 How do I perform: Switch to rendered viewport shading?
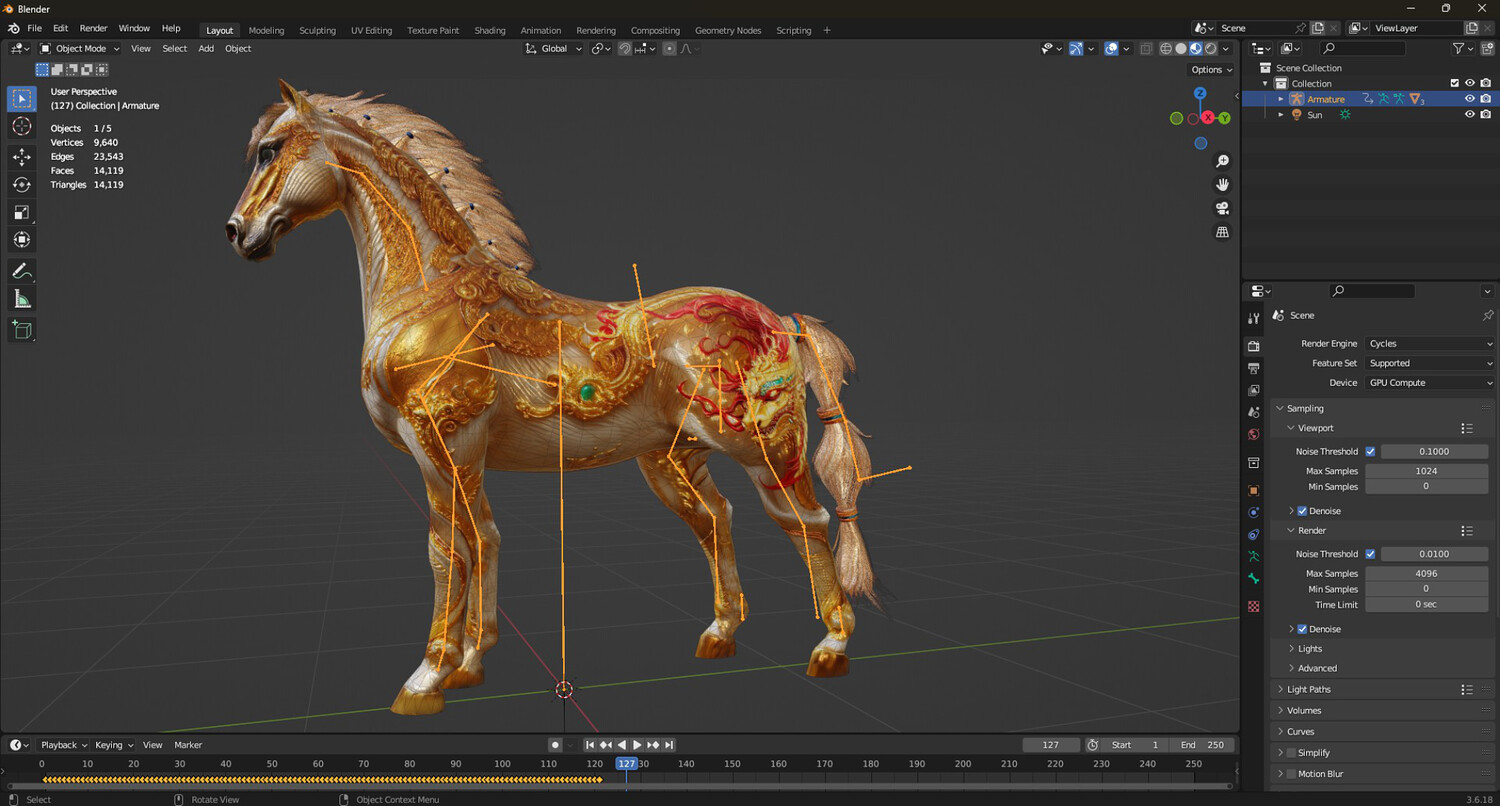[x=1211, y=48]
